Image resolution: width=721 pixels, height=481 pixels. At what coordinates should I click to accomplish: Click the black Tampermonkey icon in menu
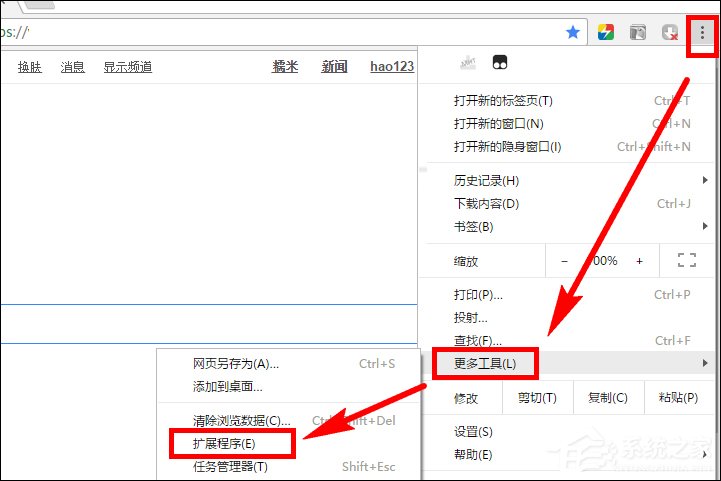coord(499,63)
